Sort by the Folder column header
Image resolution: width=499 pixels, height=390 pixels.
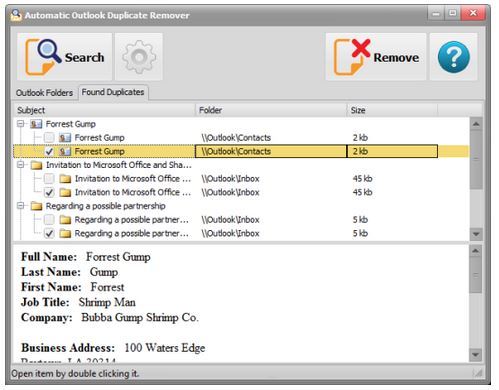tap(271, 110)
